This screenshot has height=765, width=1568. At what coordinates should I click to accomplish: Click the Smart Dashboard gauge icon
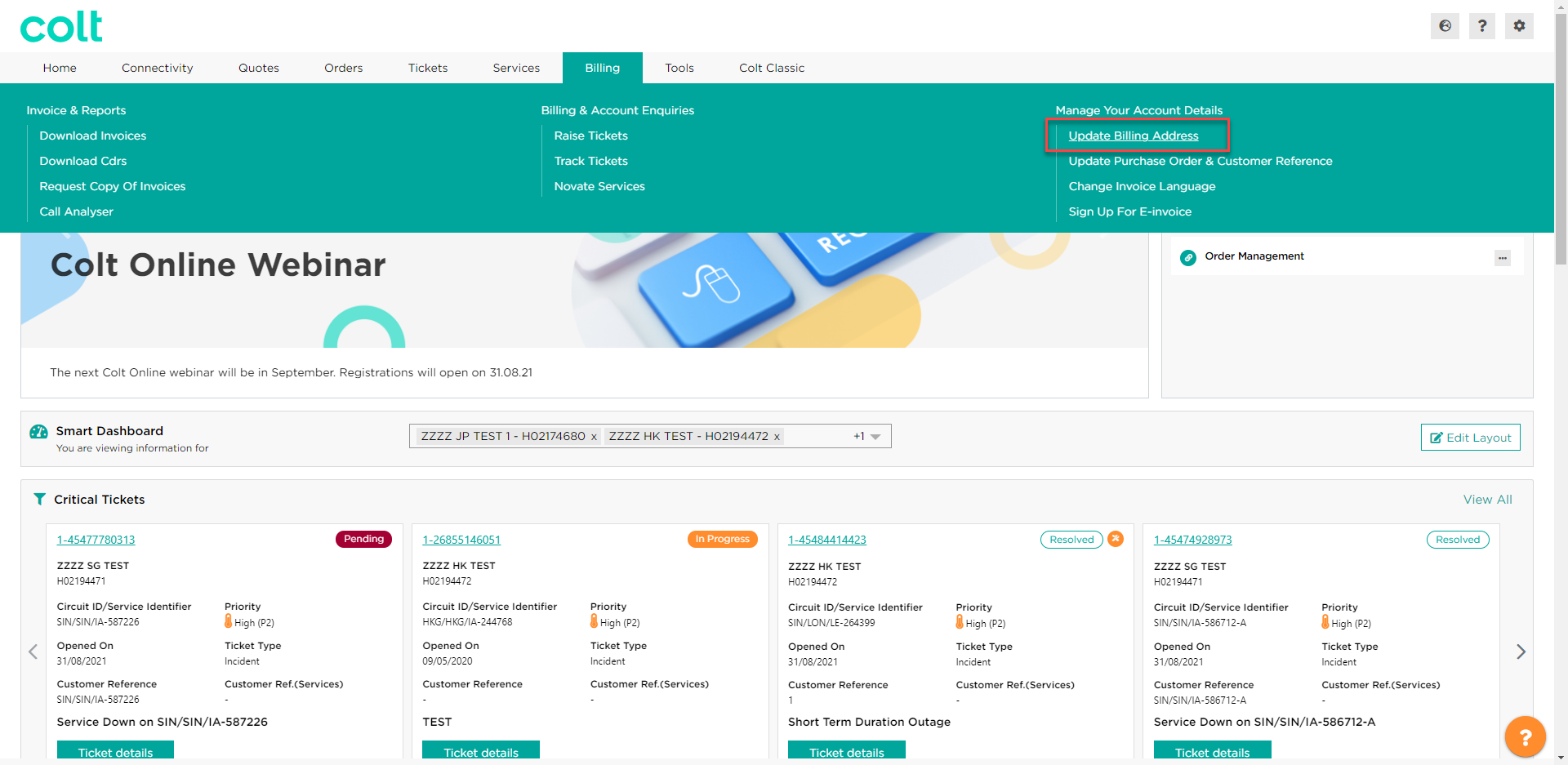click(x=38, y=432)
